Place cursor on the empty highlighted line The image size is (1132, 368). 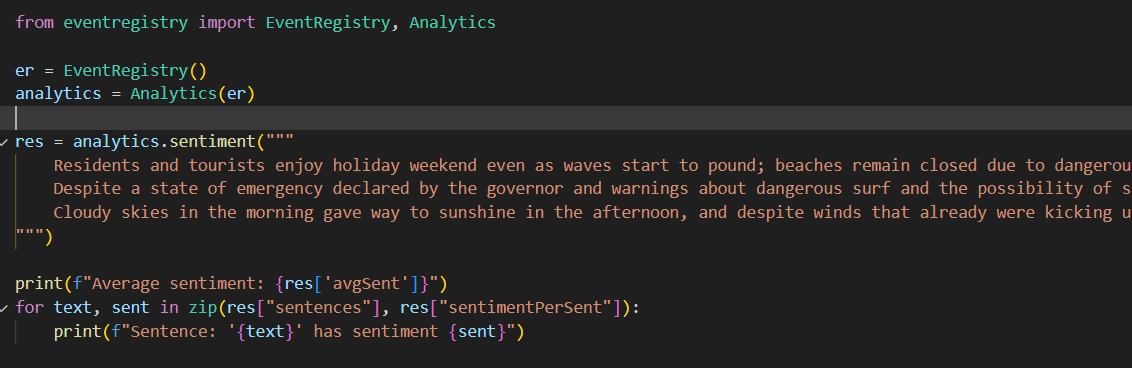point(566,118)
